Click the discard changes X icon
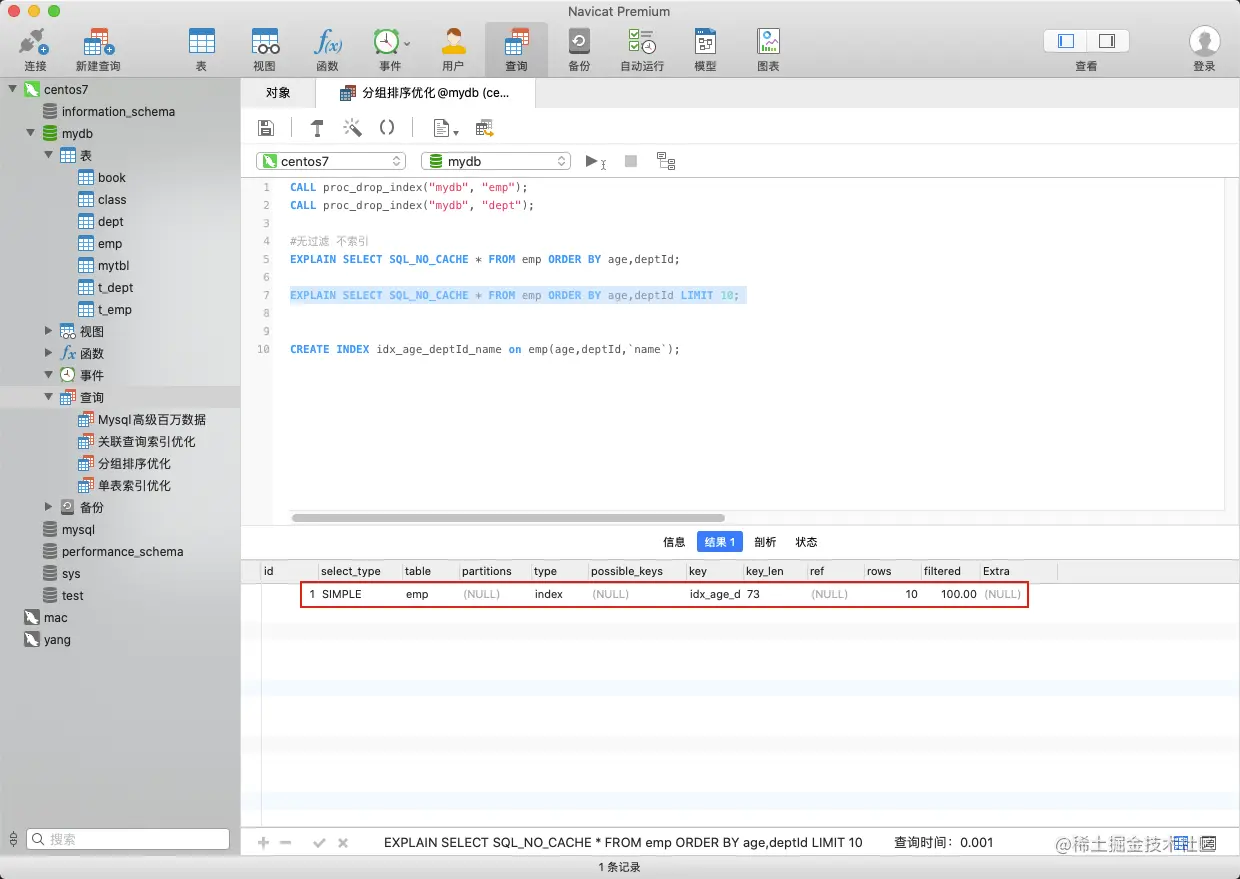 click(343, 843)
